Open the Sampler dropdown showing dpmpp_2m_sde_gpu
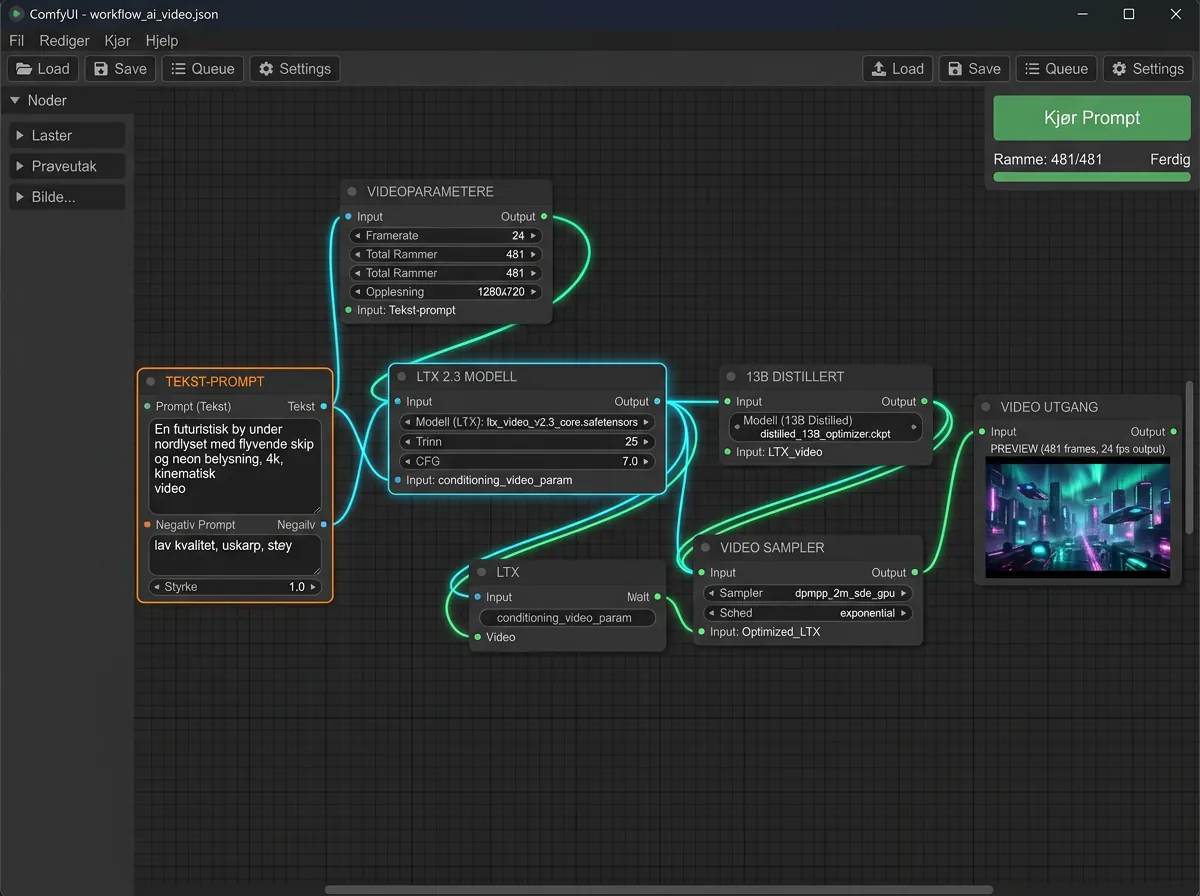Image resolution: width=1200 pixels, height=896 pixels. click(x=806, y=592)
